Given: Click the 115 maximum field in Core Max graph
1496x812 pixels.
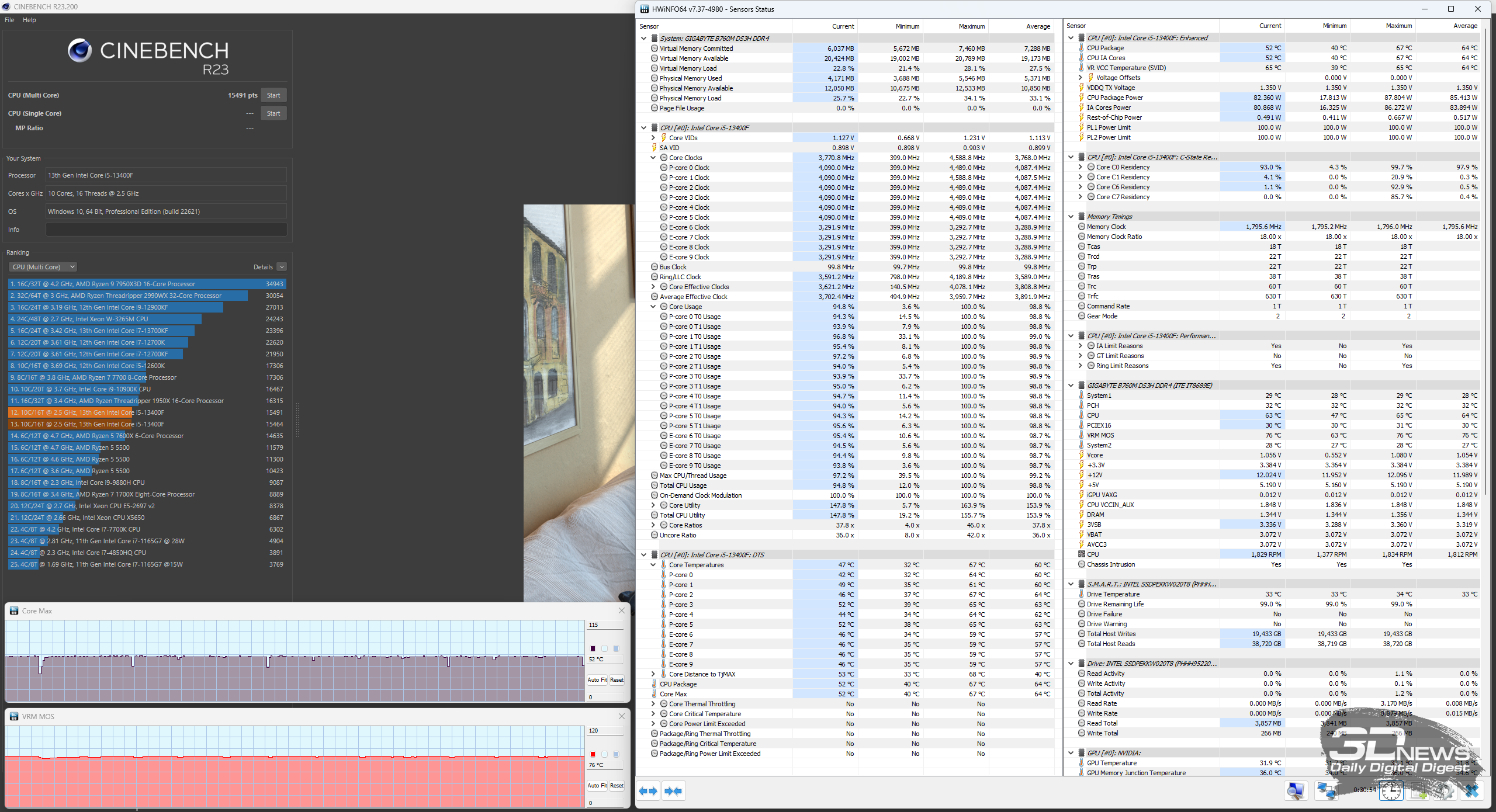Looking at the screenshot, I should pos(605,625).
